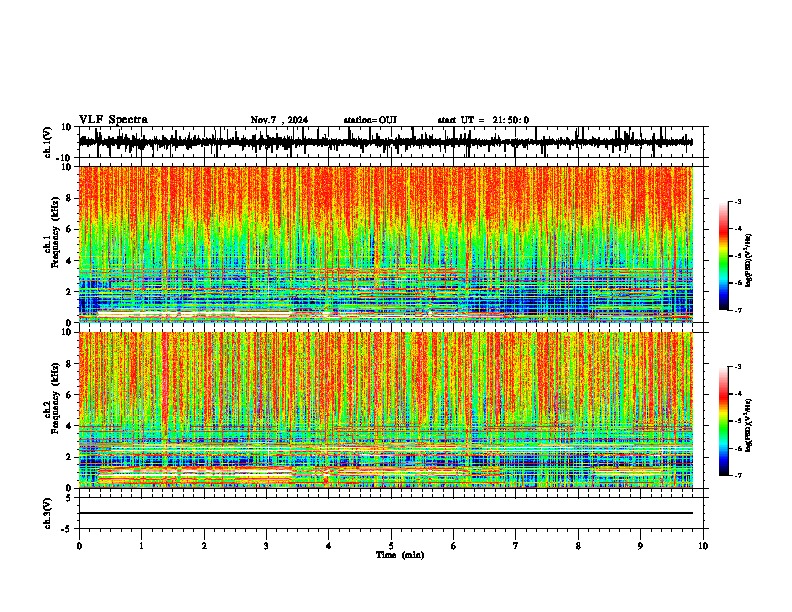Click ch.2 color bar log PSD label
The height and width of the screenshot is (612, 792).
(x=749, y=425)
